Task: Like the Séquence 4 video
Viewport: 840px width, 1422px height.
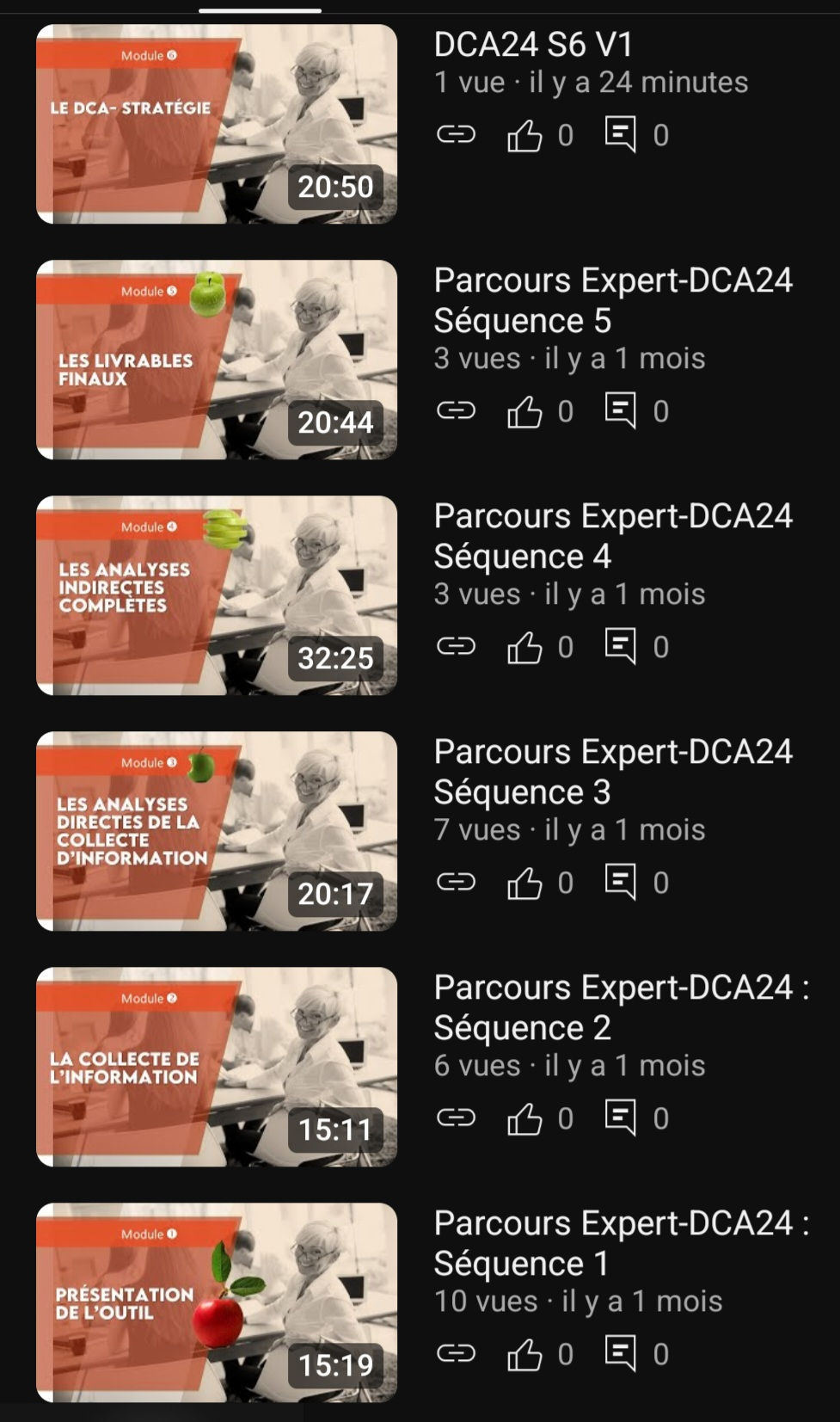Action: pyautogui.click(x=524, y=647)
